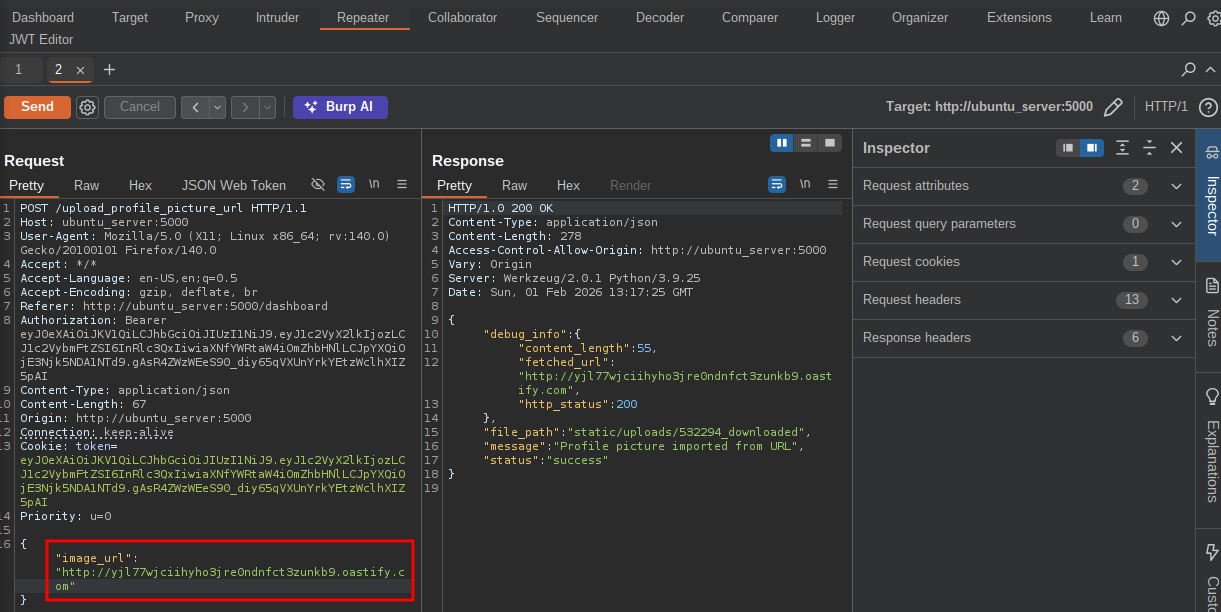This screenshot has width=1221, height=612.
Task: Click the globe icon in top bar
Action: pos(1161,18)
